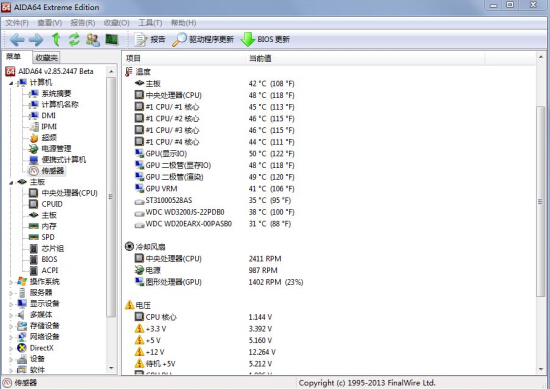Refresh using the green circular arrows icon
The image size is (550, 389).
pos(74,40)
